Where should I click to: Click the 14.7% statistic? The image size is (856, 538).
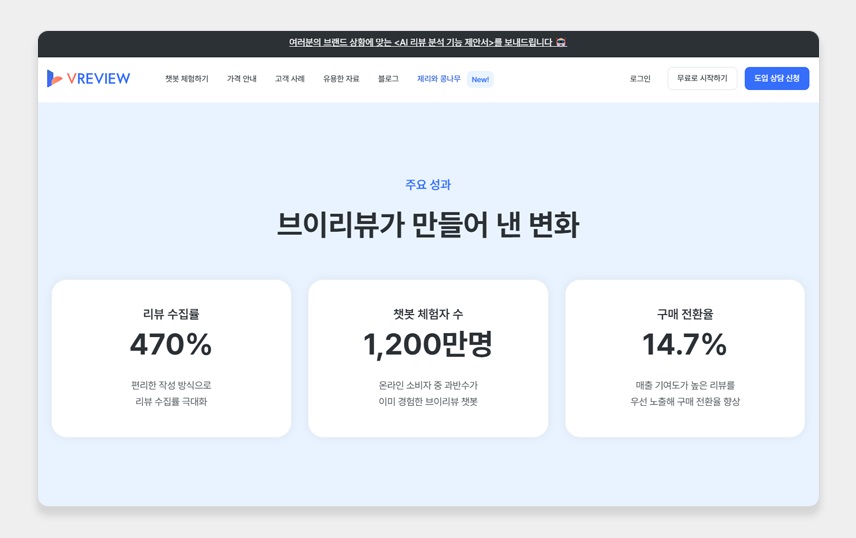pos(685,344)
